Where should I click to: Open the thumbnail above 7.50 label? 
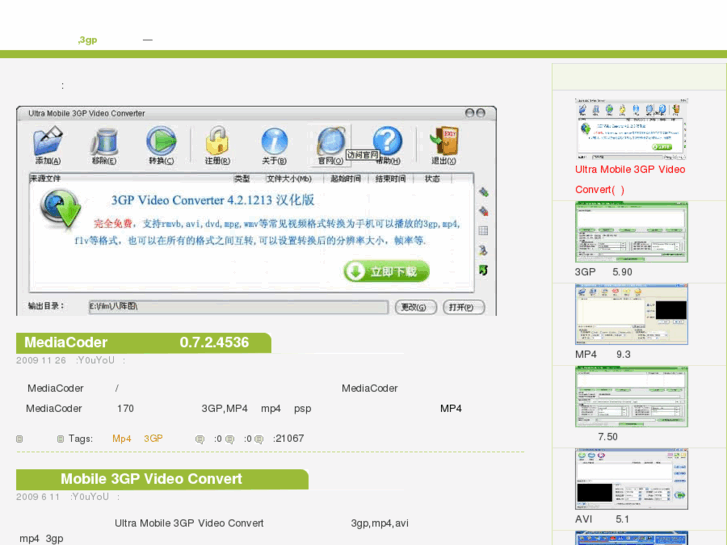[631, 397]
